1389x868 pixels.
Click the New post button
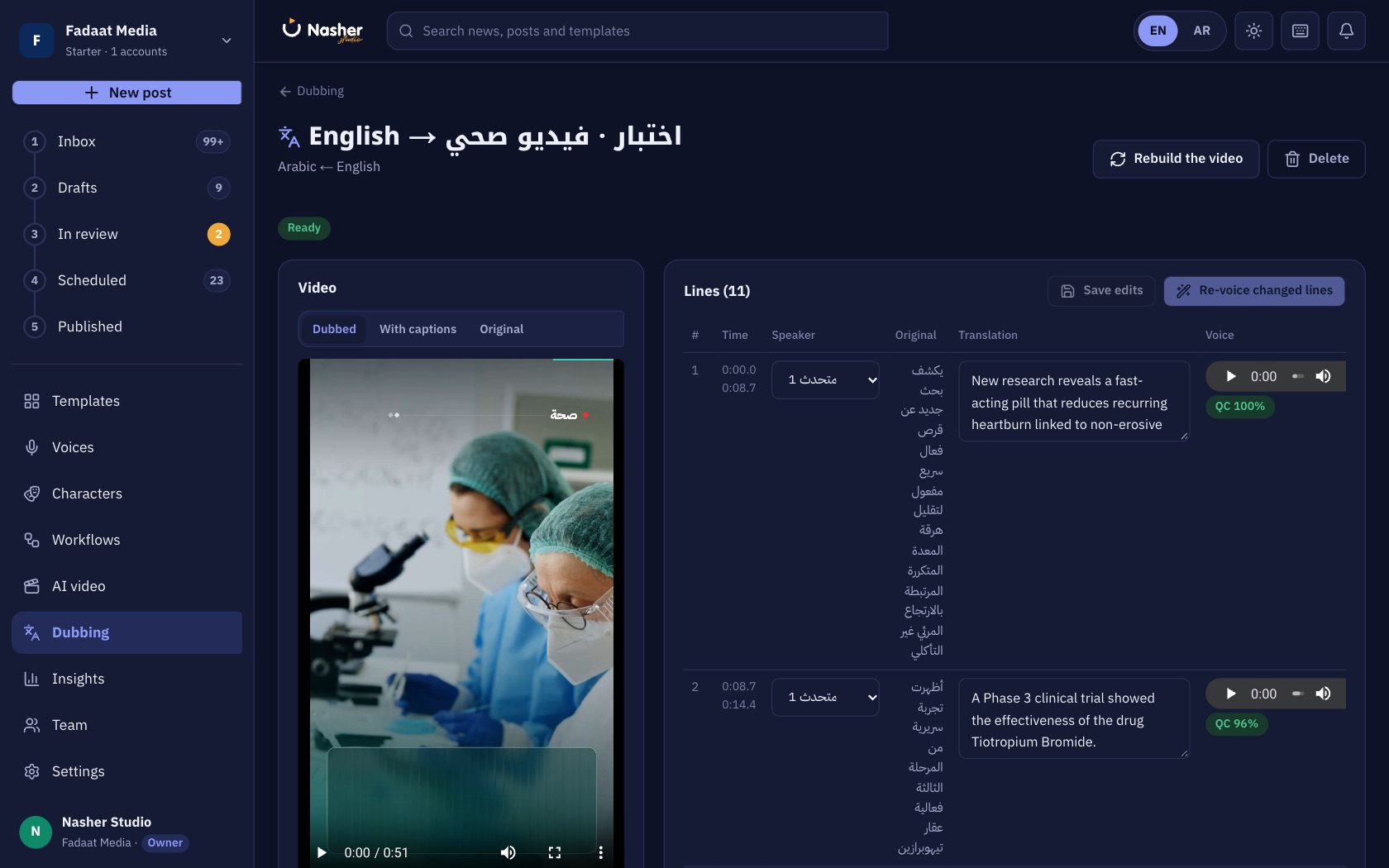coord(126,93)
